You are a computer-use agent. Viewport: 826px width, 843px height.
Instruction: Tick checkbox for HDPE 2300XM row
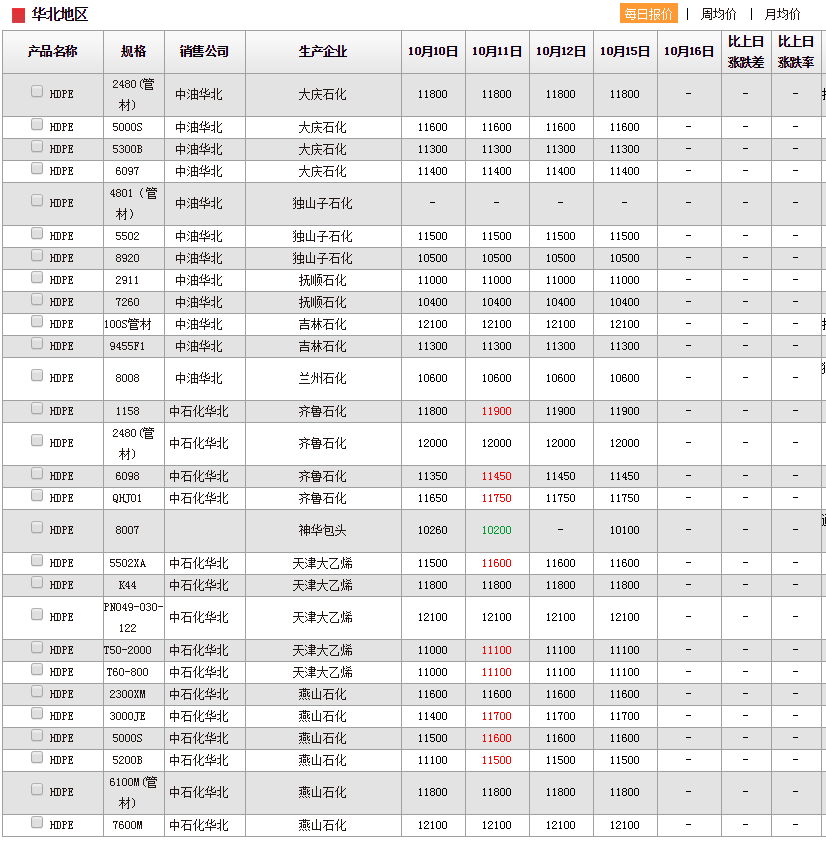tap(37, 691)
